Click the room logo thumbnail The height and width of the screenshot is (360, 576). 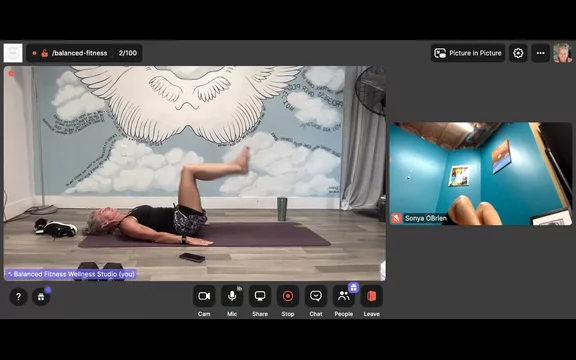point(13,53)
